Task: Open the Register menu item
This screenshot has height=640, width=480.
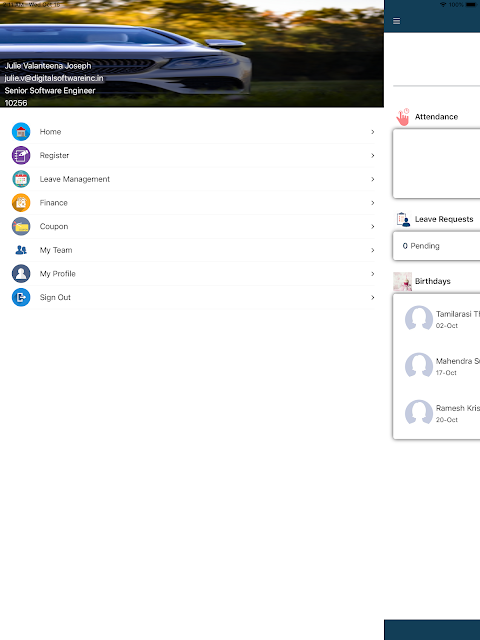Action: (x=192, y=156)
